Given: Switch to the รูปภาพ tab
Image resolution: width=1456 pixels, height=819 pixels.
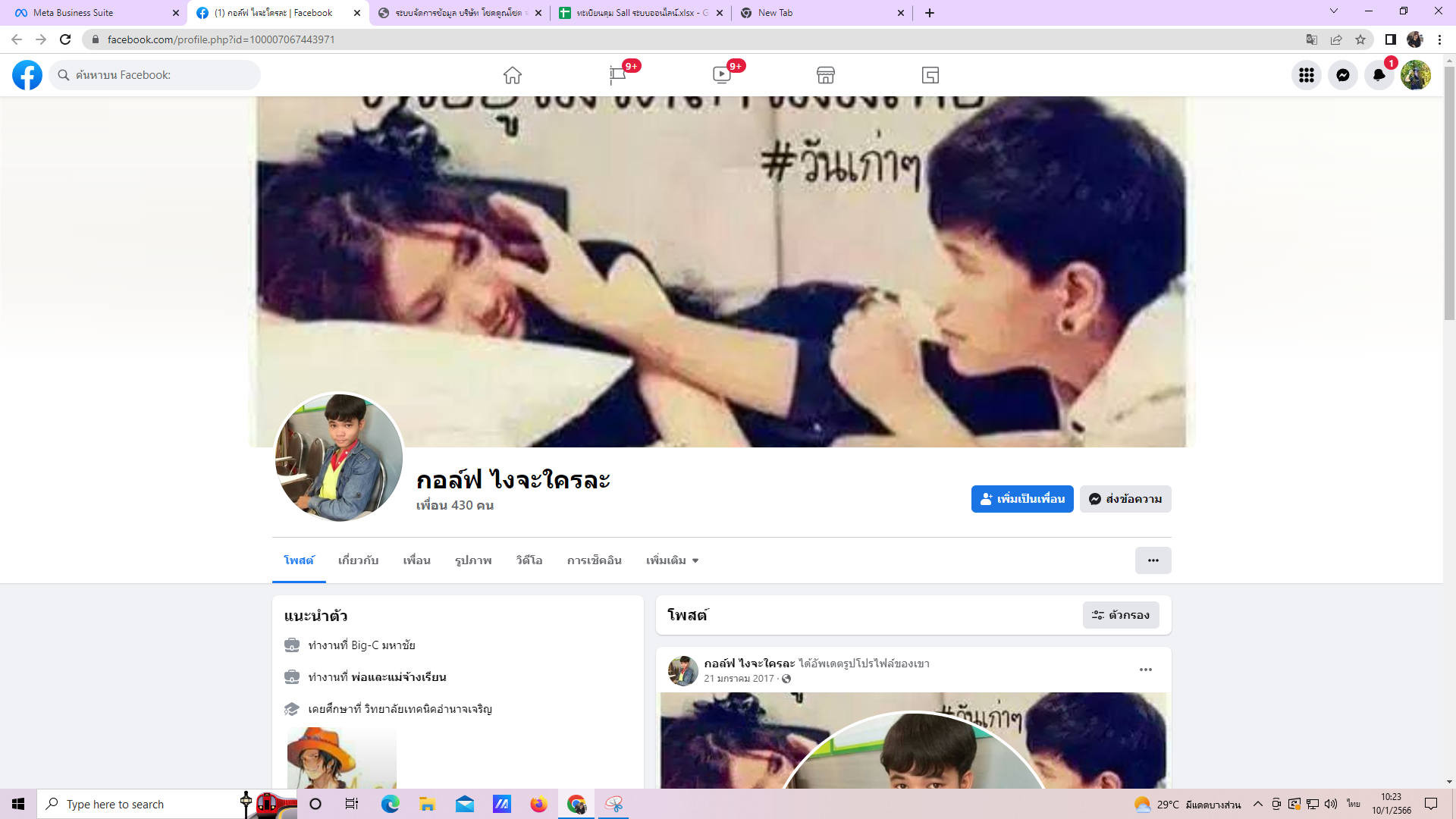Looking at the screenshot, I should pos(473,560).
